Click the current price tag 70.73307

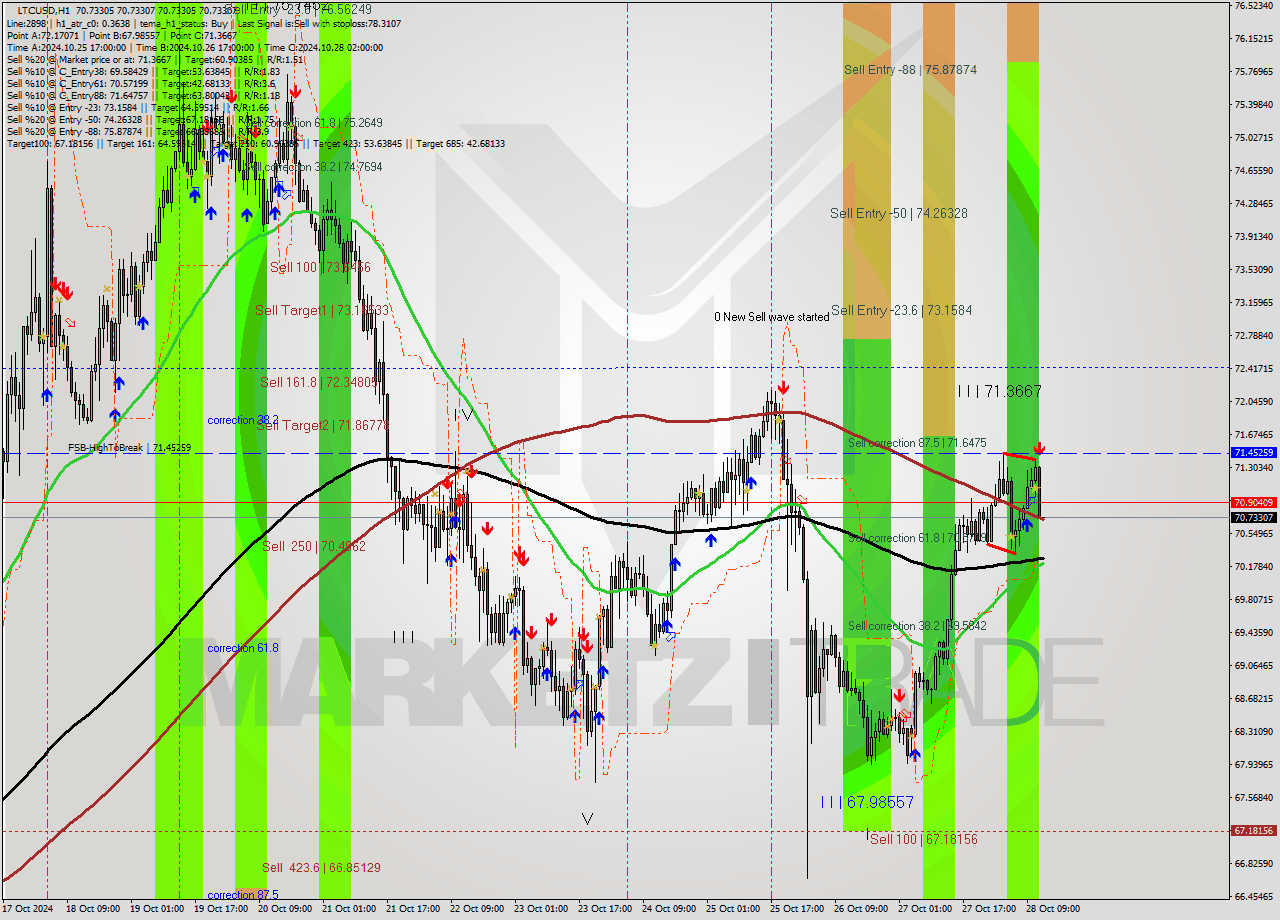[1253, 517]
